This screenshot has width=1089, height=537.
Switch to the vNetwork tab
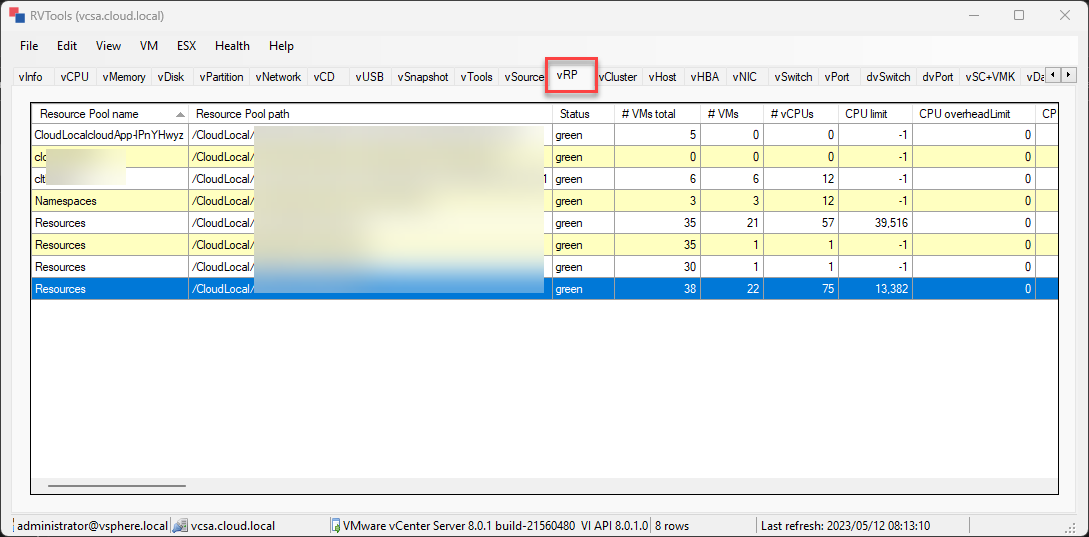click(279, 77)
